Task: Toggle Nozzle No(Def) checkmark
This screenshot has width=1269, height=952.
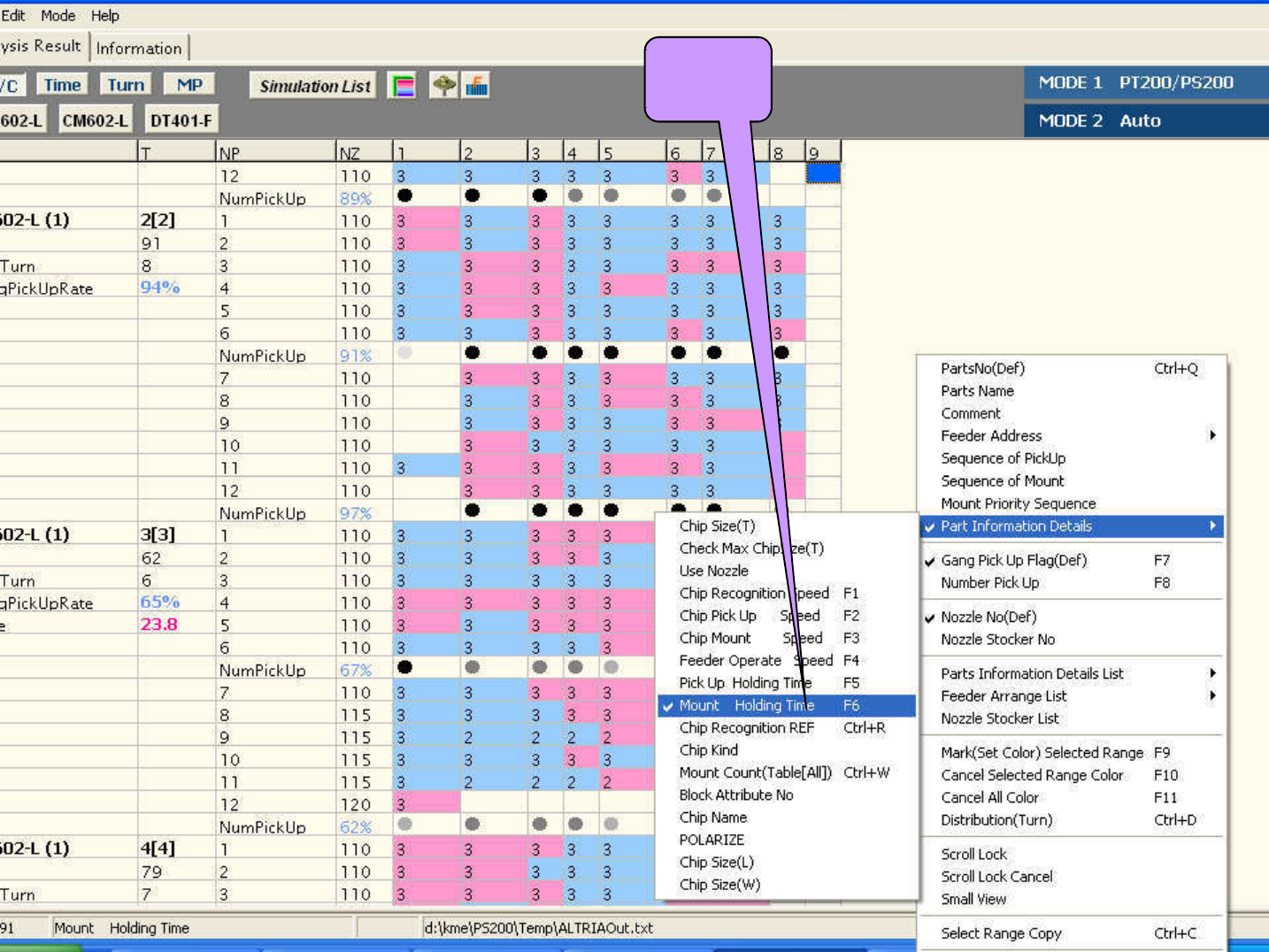Action: point(988,617)
